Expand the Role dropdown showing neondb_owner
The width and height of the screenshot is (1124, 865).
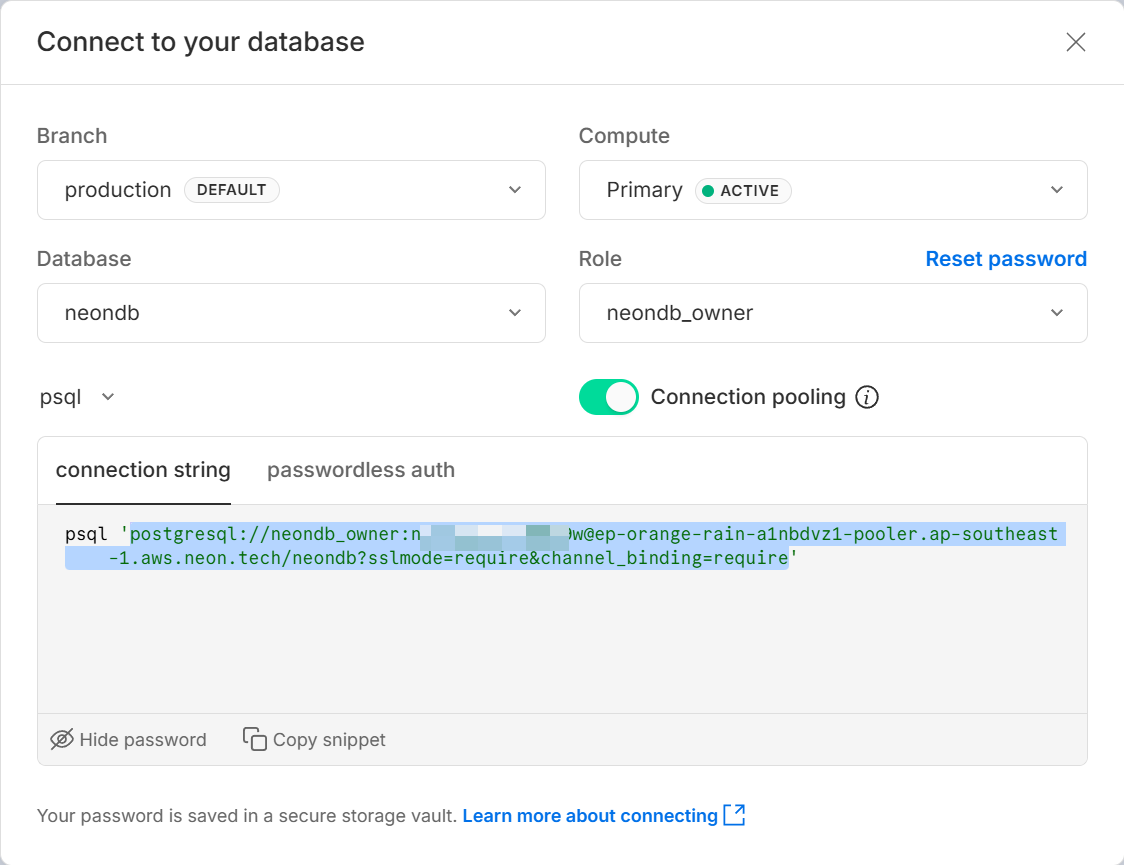[x=832, y=313]
